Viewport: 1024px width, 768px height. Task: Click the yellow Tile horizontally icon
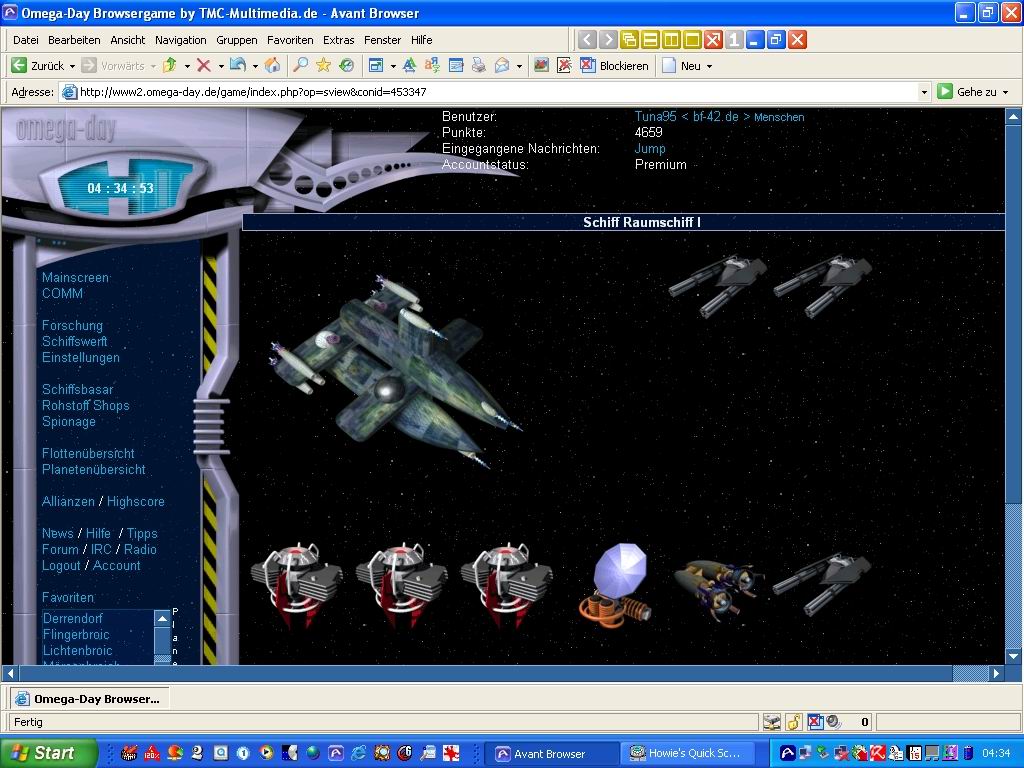pyautogui.click(x=650, y=40)
